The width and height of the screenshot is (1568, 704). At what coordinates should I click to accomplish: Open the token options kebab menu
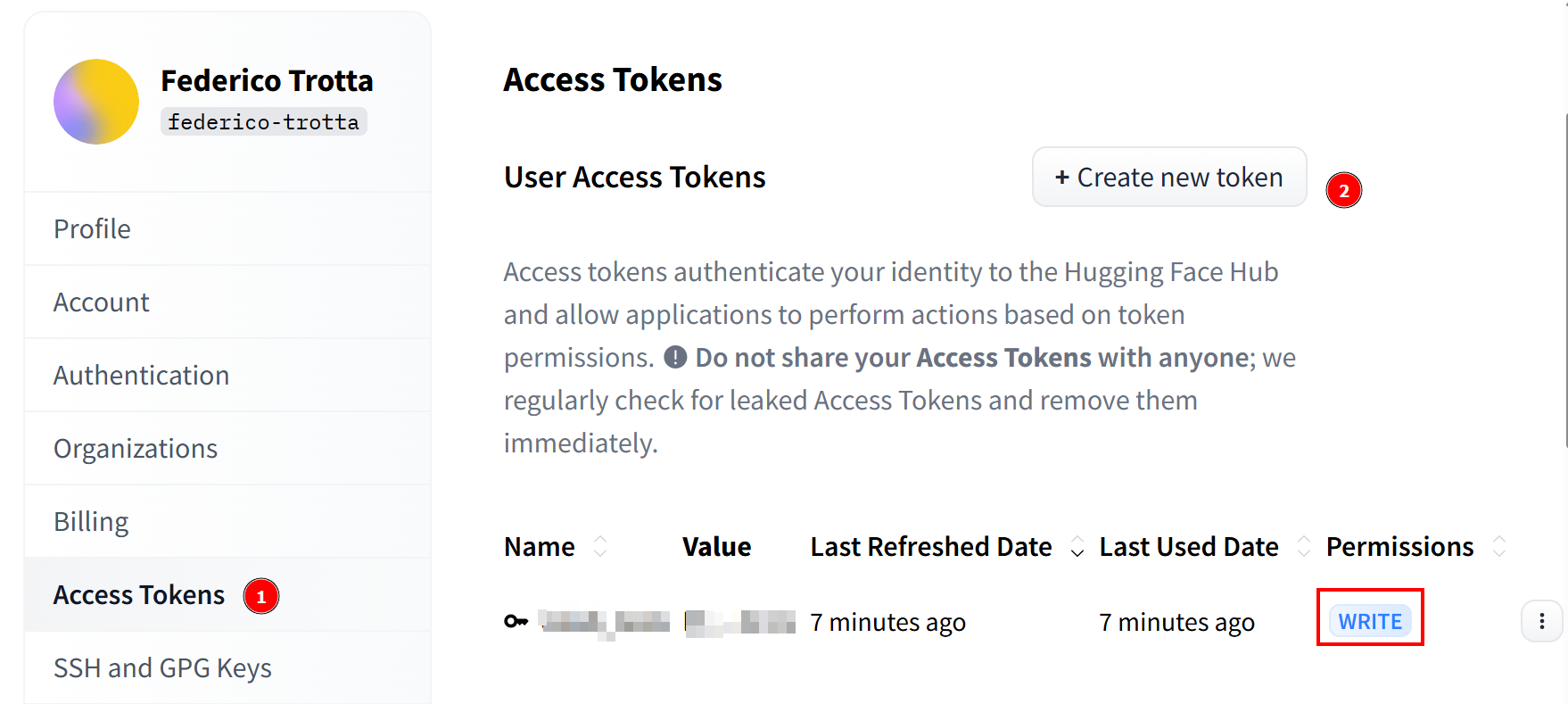[1542, 622]
